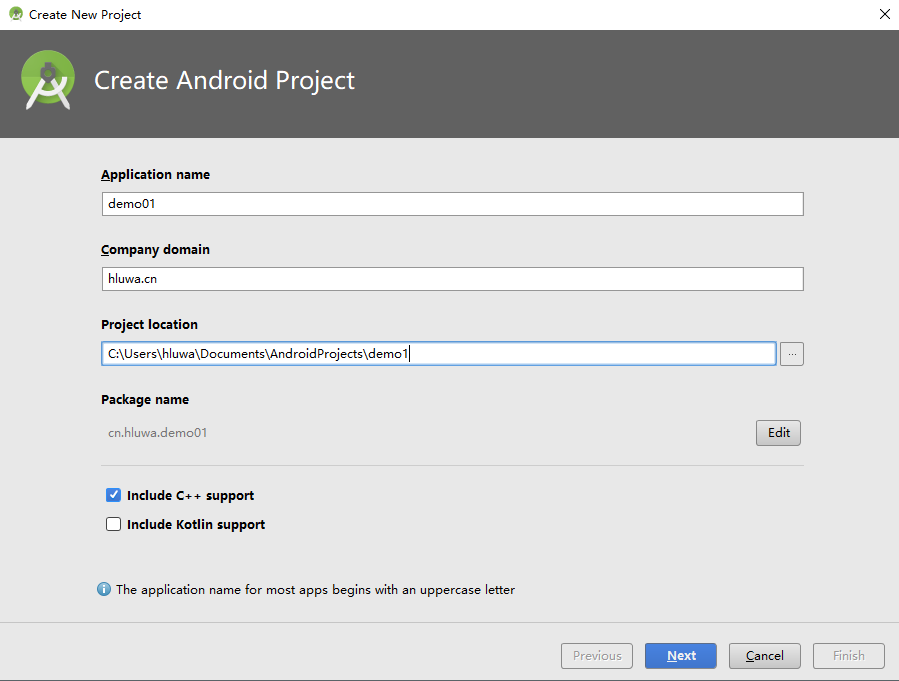Click the Project location label
This screenshot has height=681, width=899.
click(x=149, y=324)
